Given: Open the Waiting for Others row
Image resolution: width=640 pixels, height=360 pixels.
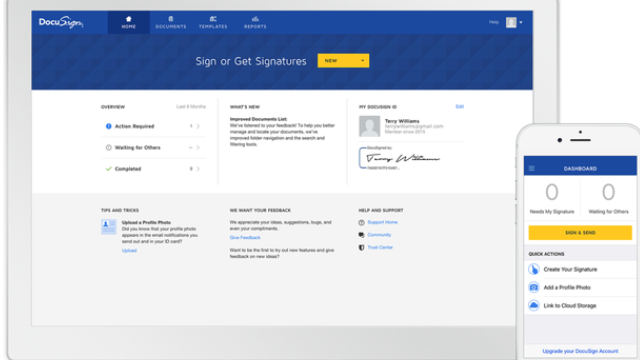Looking at the screenshot, I should tap(153, 147).
